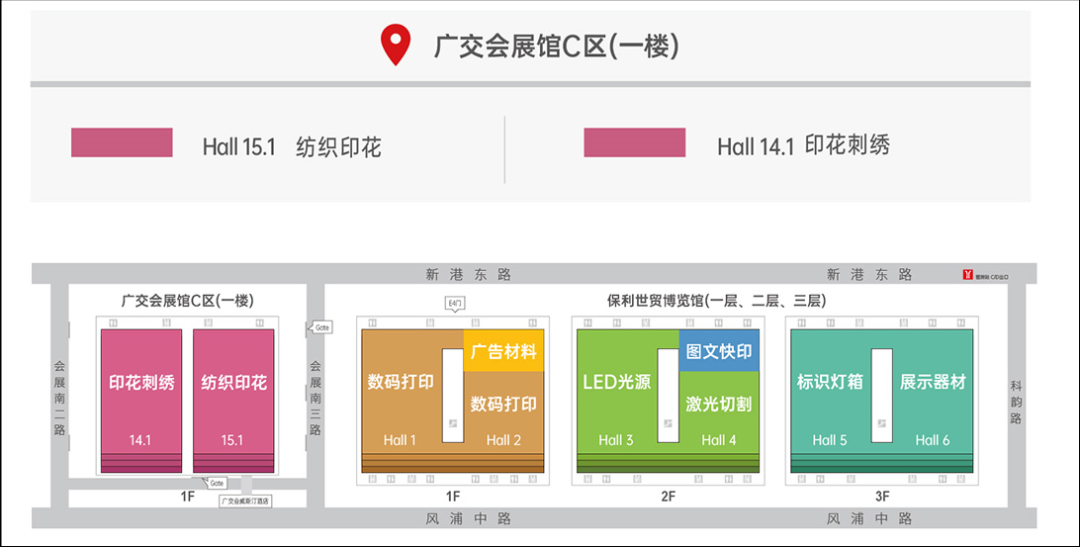Click the pink swatch beside Hall 14.1 印花刺绣

[634, 143]
